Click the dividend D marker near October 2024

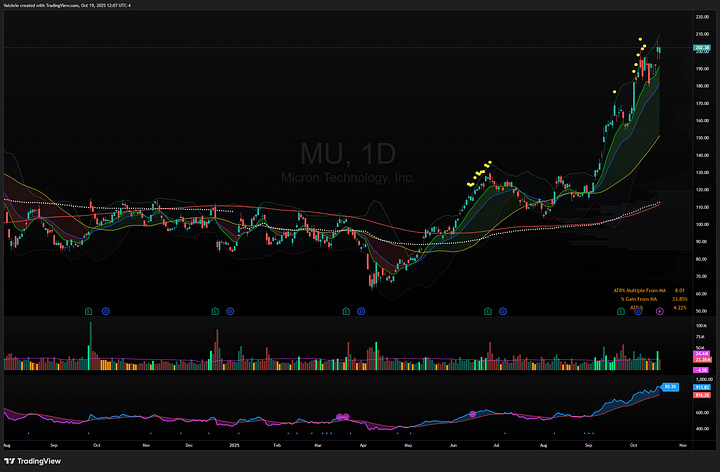[106, 311]
